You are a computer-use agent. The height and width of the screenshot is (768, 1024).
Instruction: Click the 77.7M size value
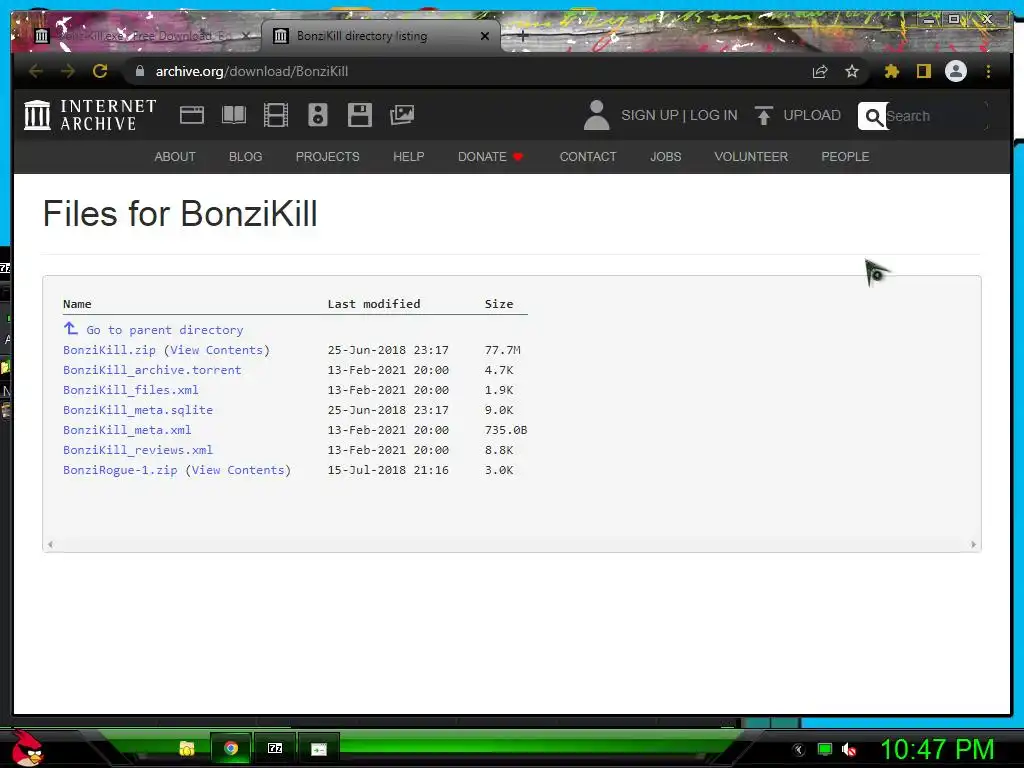coord(502,350)
